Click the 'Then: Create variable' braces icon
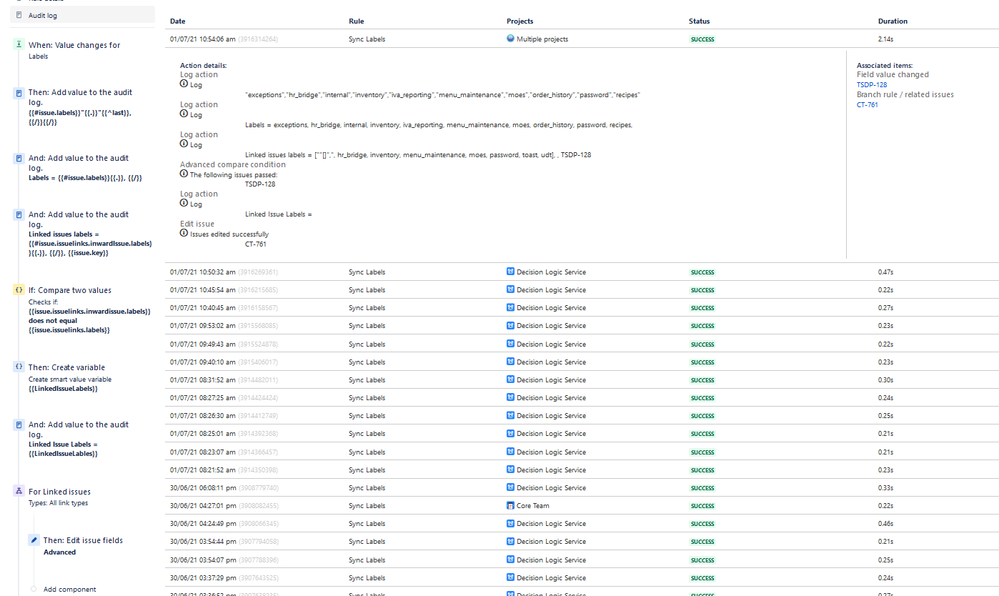999x596 pixels. (x=18, y=367)
